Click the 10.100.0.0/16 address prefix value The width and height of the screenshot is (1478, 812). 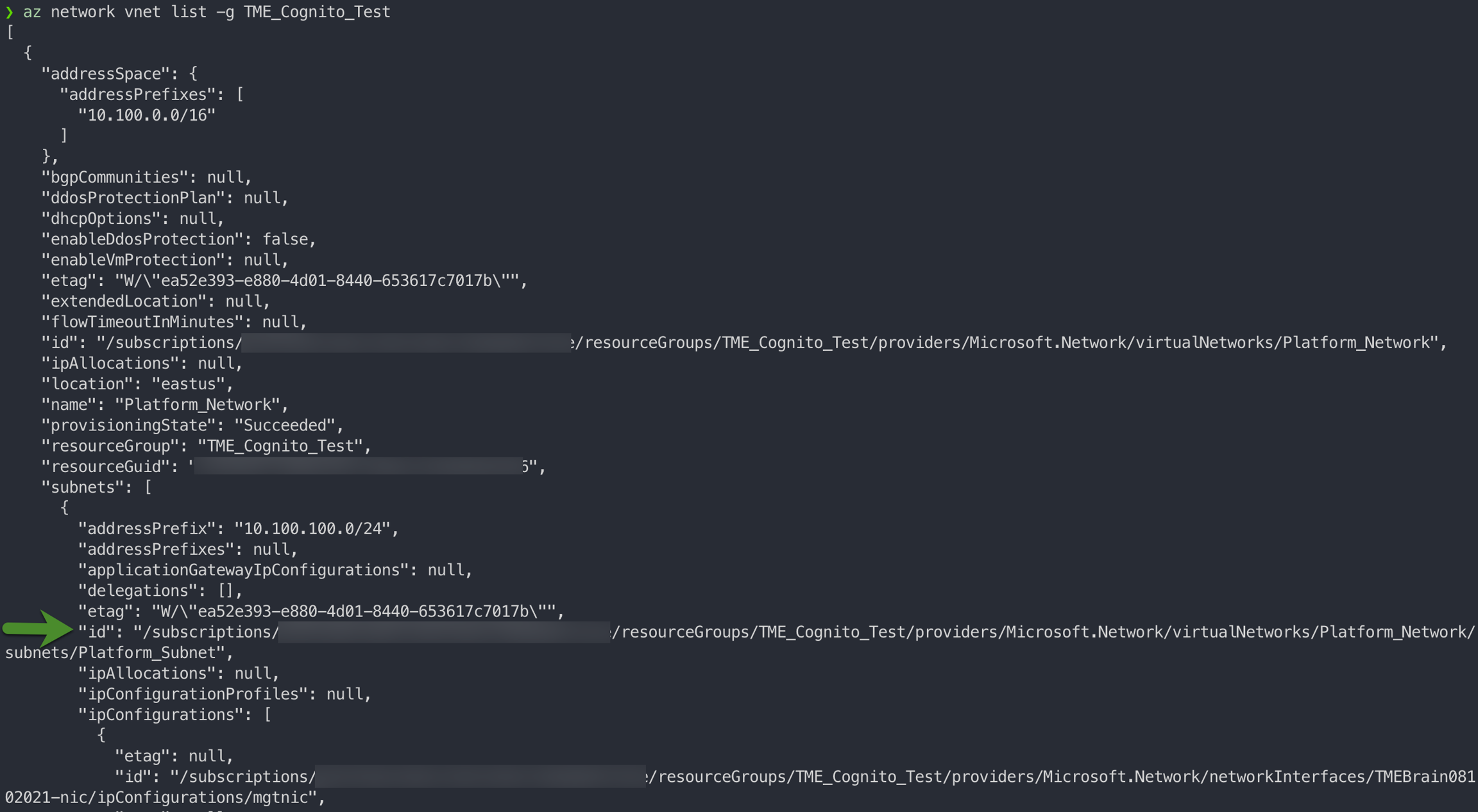[146, 115]
